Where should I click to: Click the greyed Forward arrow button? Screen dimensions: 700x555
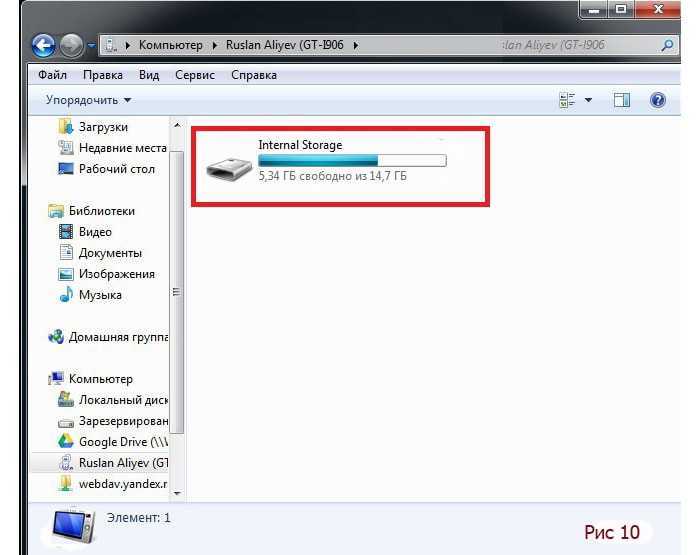point(71,45)
